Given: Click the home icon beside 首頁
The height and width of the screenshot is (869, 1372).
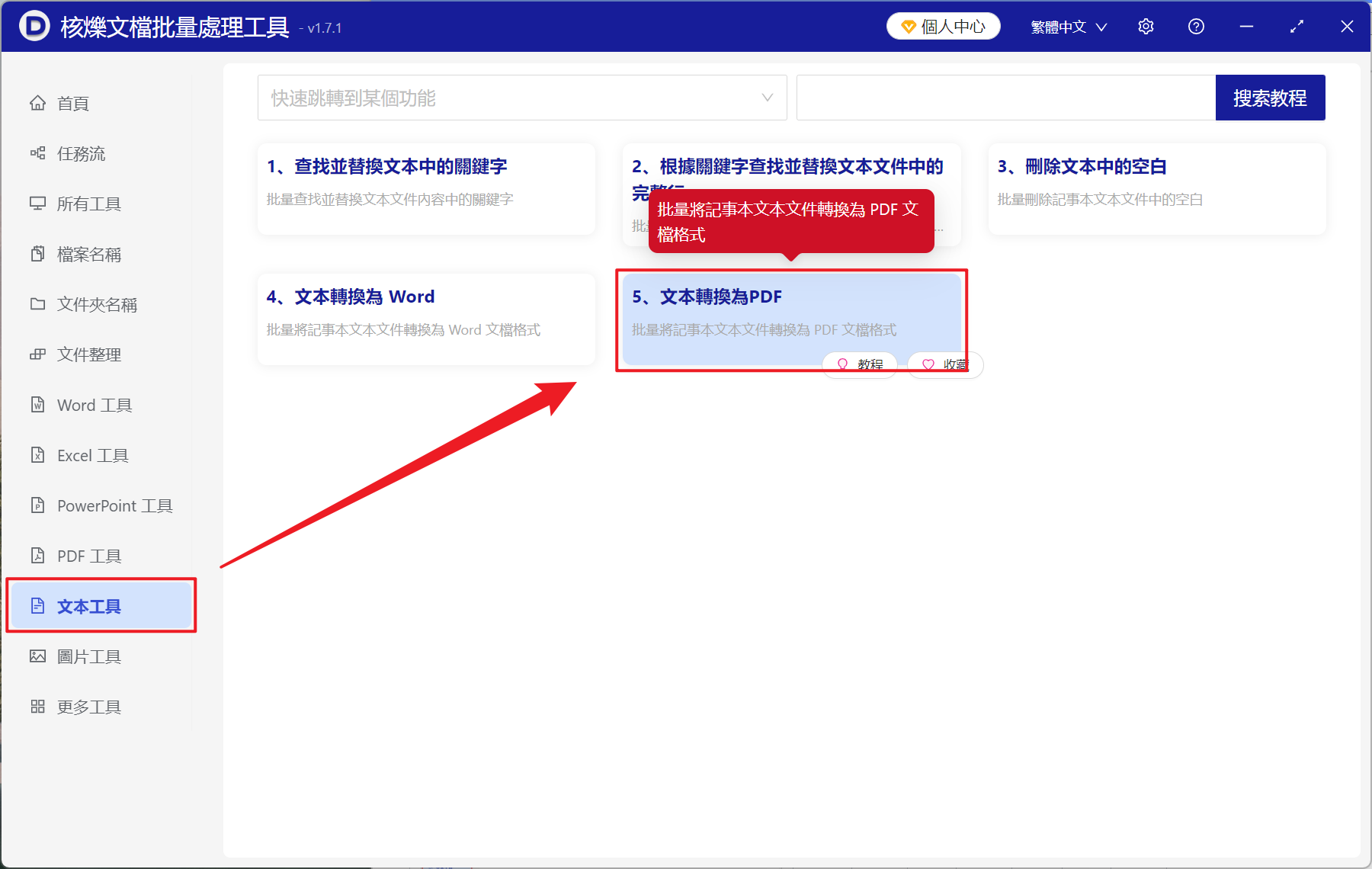Looking at the screenshot, I should (x=37, y=103).
